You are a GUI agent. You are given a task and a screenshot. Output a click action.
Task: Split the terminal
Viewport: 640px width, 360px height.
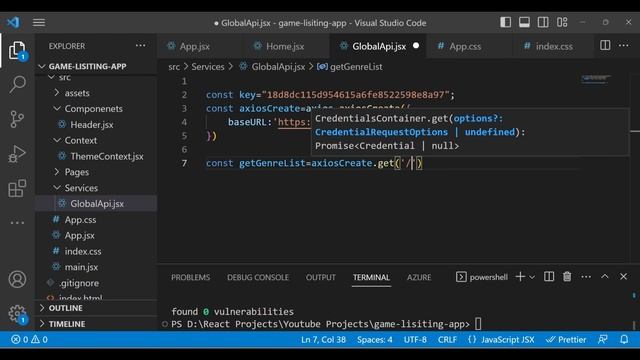[x=549, y=277]
